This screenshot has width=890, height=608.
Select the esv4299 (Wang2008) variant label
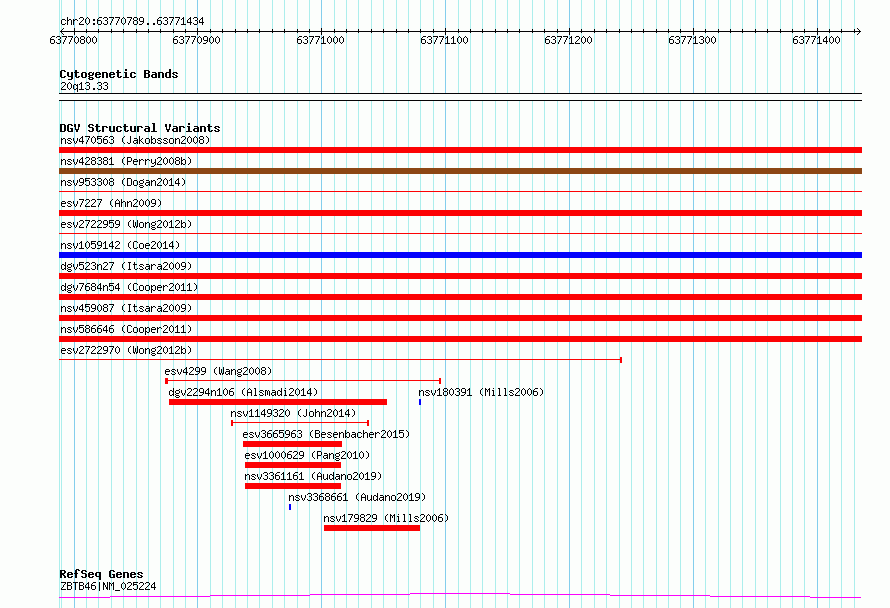click(218, 371)
